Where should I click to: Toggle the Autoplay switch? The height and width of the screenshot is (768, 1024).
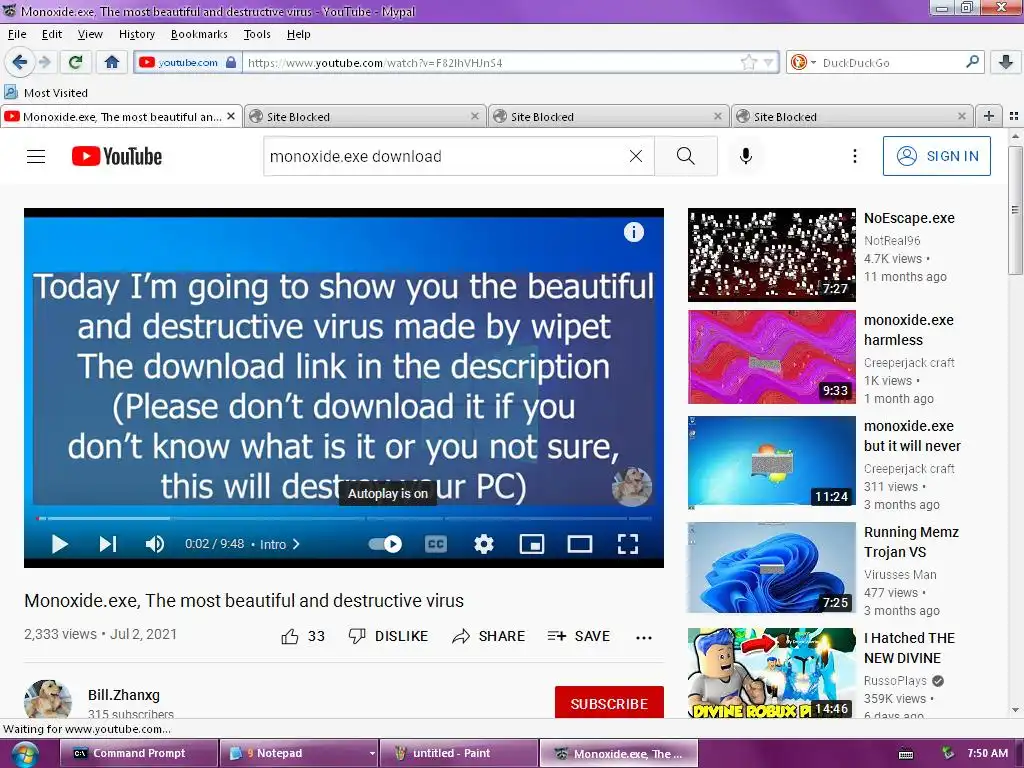[x=385, y=544]
